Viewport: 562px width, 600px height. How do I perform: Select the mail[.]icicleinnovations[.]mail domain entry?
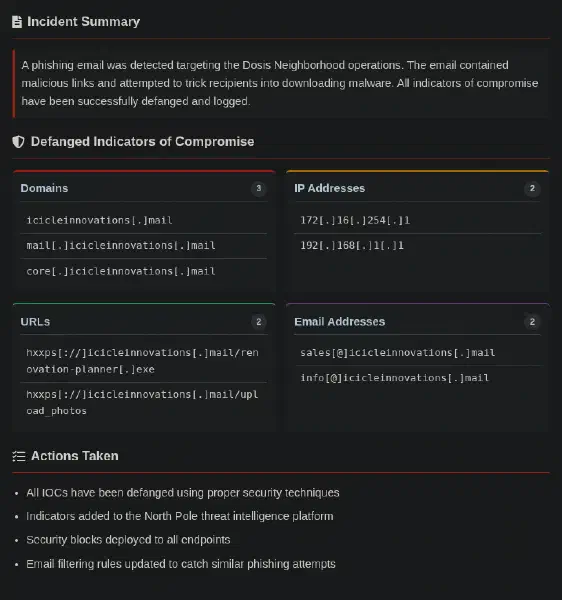pos(143,246)
